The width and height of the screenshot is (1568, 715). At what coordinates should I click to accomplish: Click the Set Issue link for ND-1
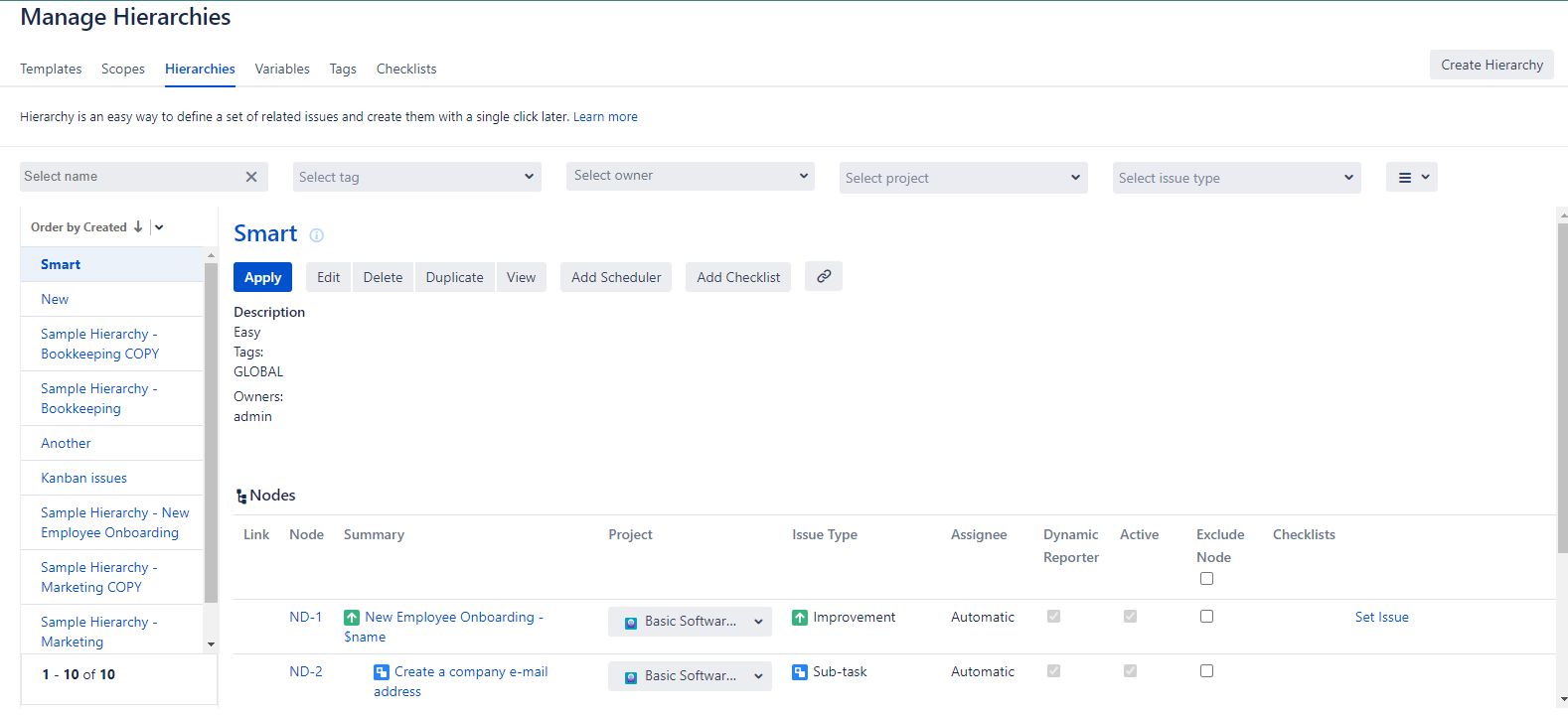[x=1381, y=618]
